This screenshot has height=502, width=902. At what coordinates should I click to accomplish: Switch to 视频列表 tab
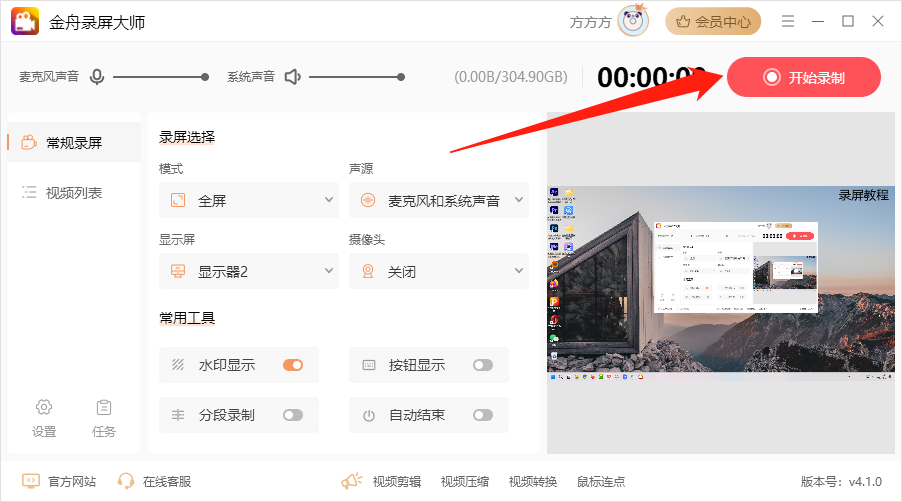(73, 193)
